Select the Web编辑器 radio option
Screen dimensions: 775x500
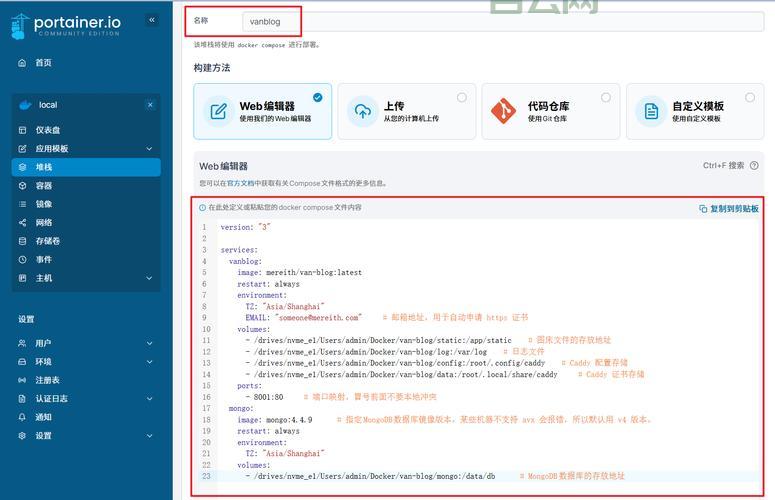point(318,97)
